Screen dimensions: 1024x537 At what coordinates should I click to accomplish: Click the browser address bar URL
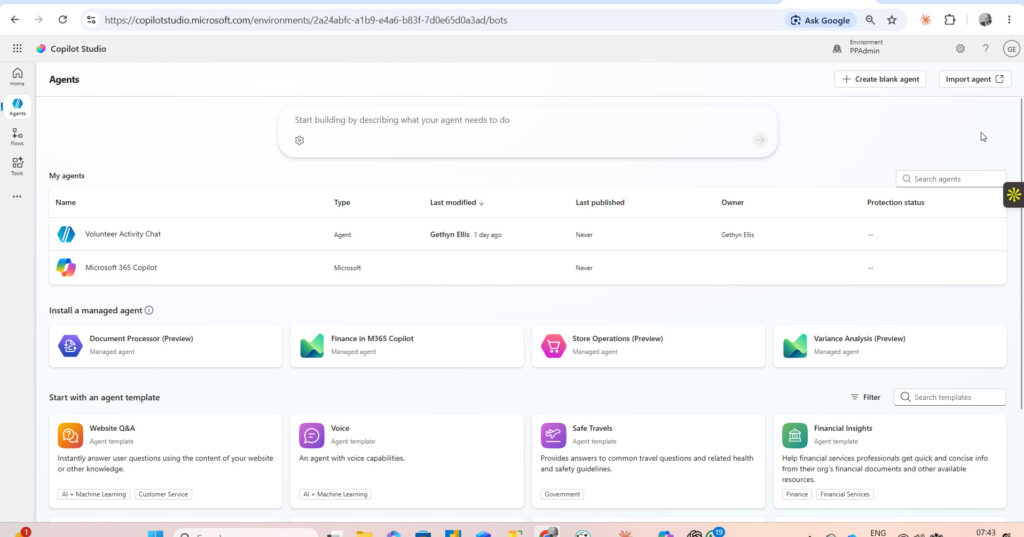pyautogui.click(x=306, y=20)
